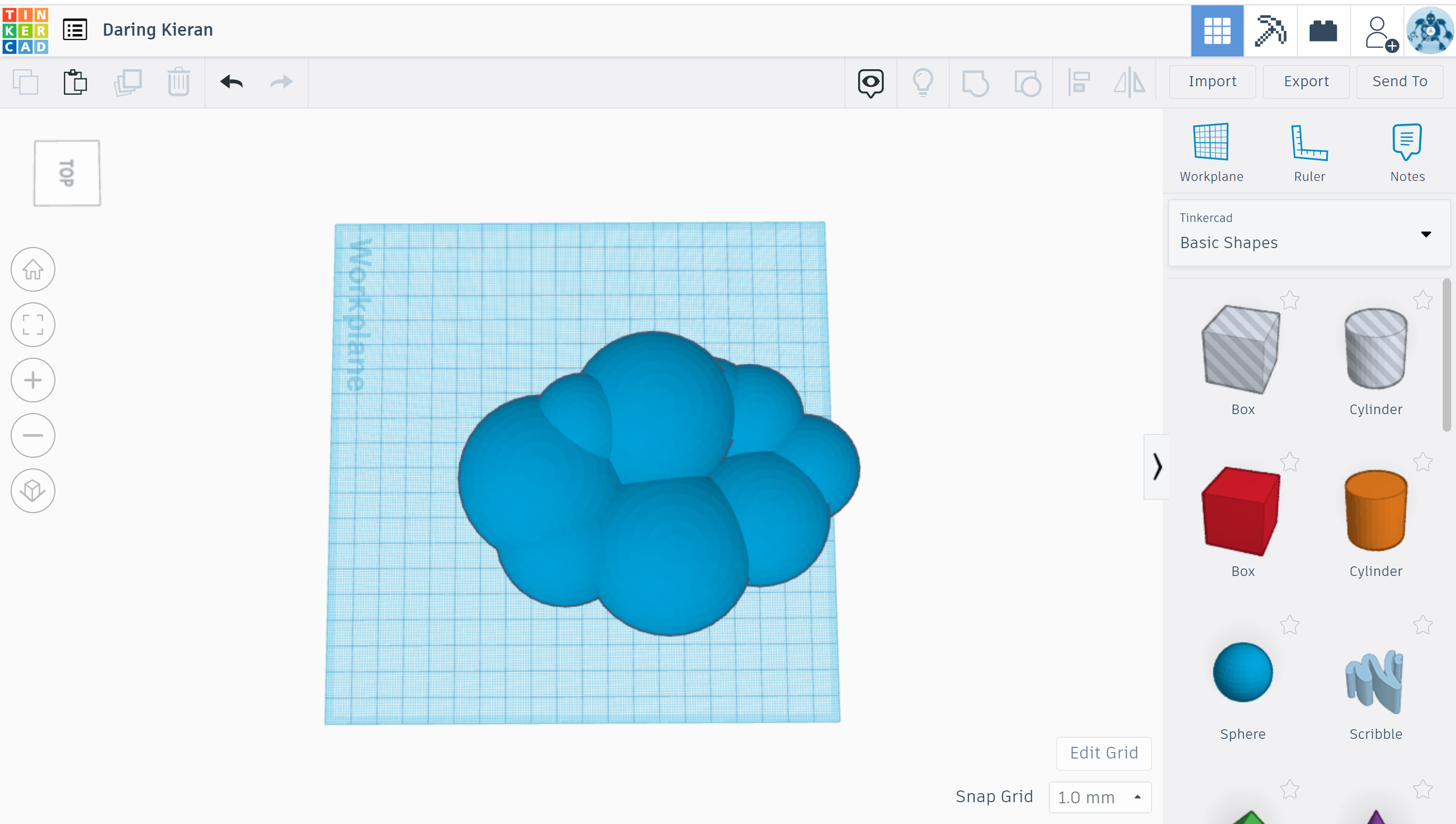Open the Blocks minecraft pickaxe mode
The height and width of the screenshot is (824, 1456).
1270,30
